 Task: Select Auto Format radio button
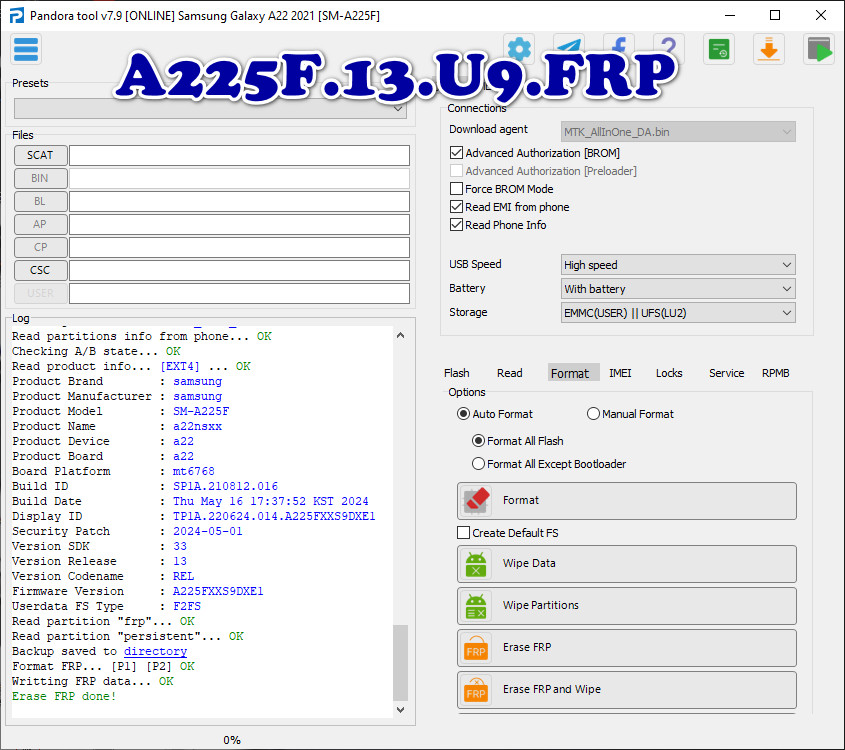pos(463,414)
